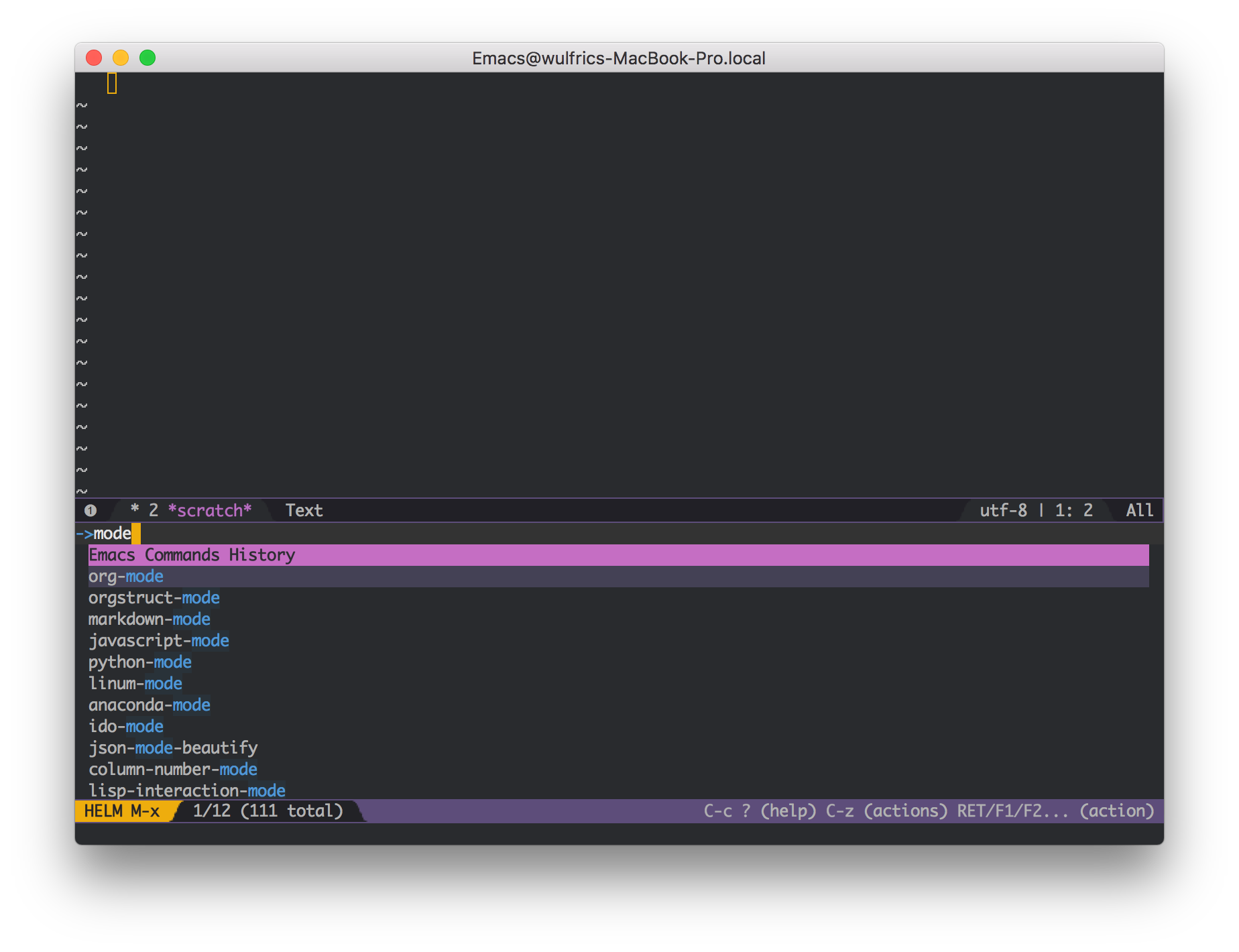The width and height of the screenshot is (1239, 952).
Task: Click the Helm input field containing mode
Action: click(x=113, y=534)
